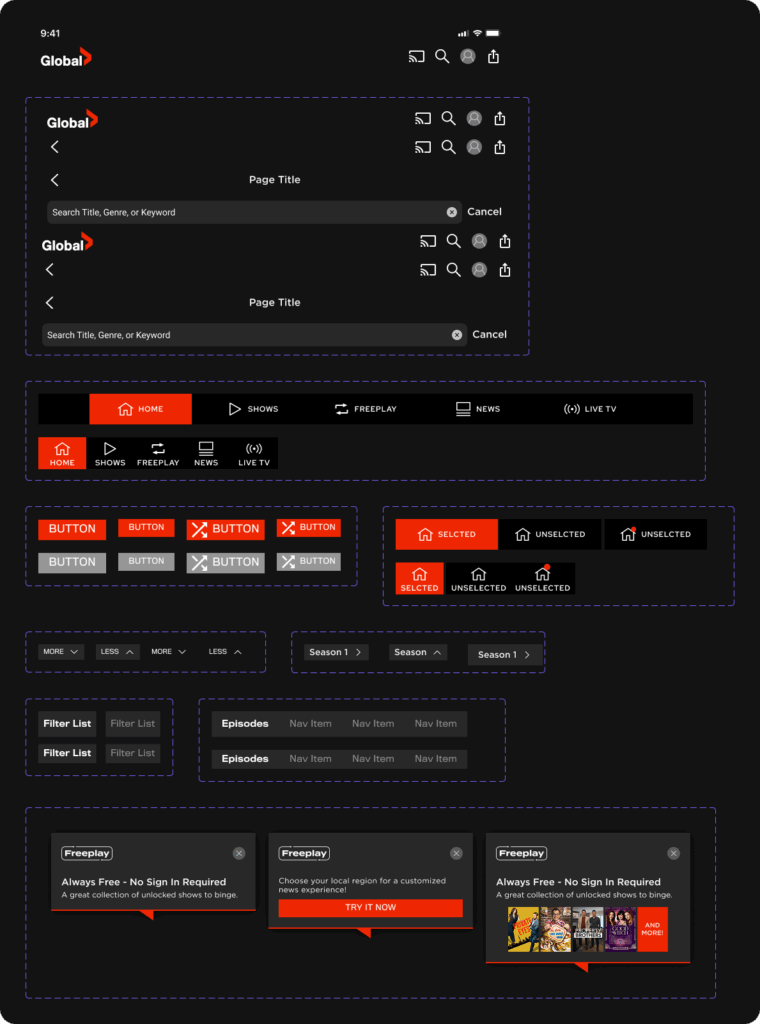Screen dimensions: 760x1024
Task: Expand the MORE dropdown with the gray background
Action: (x=61, y=652)
